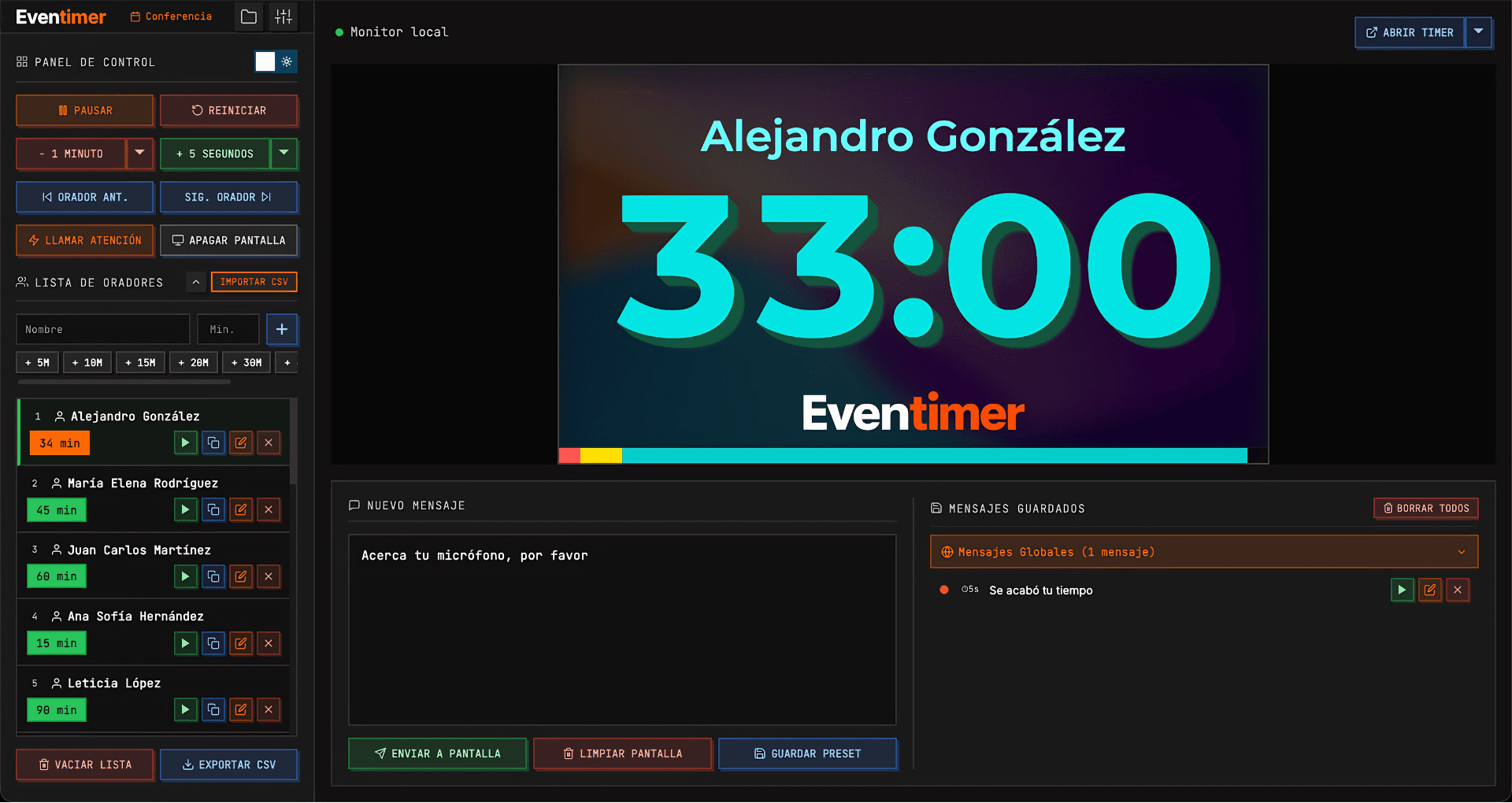Delete saved message 'Se acabó tu tiempo'
The height and width of the screenshot is (803, 1512).
click(1458, 590)
